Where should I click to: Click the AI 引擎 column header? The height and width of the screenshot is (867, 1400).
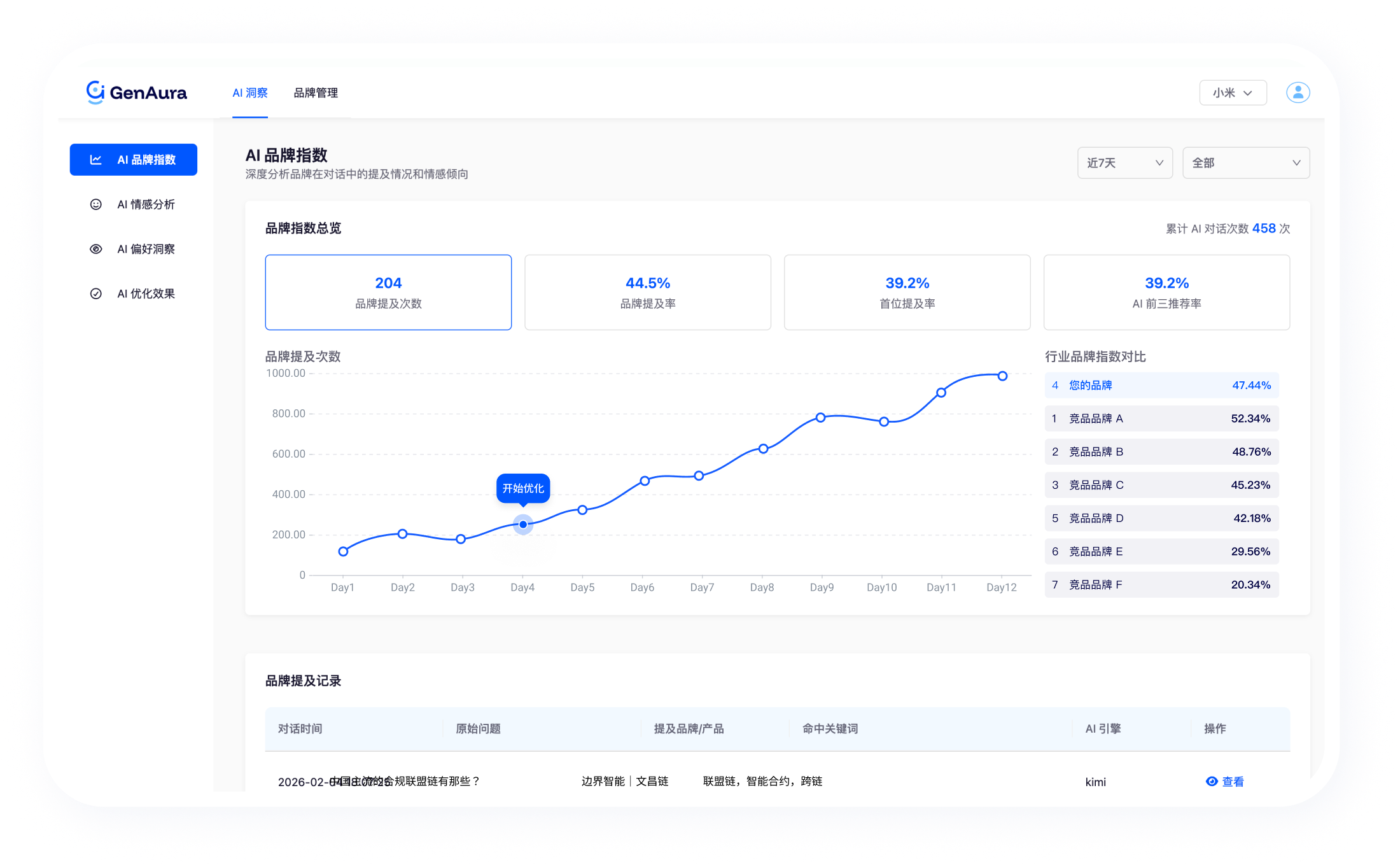coord(1103,729)
